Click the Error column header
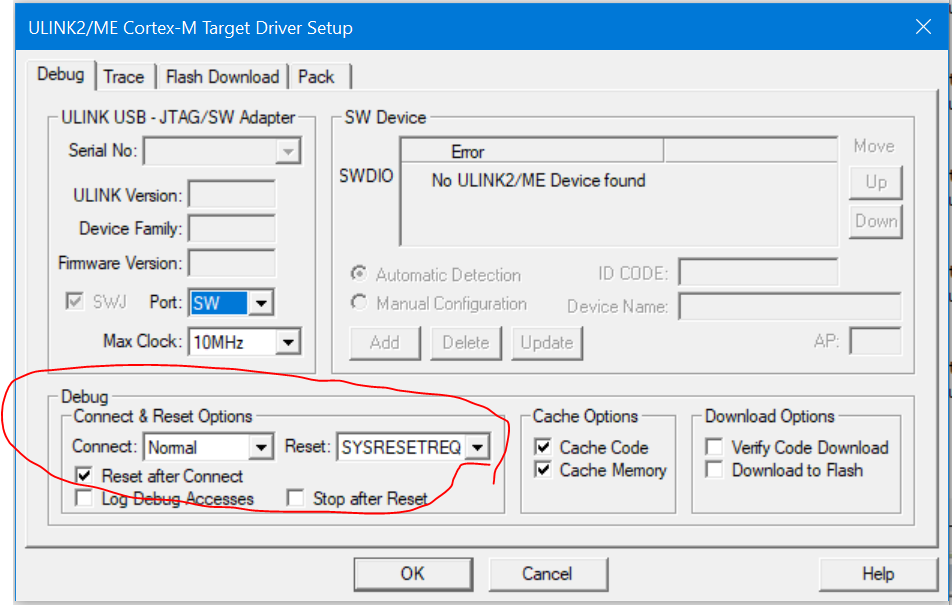Screen dimensions: 952x605 pos(532,151)
